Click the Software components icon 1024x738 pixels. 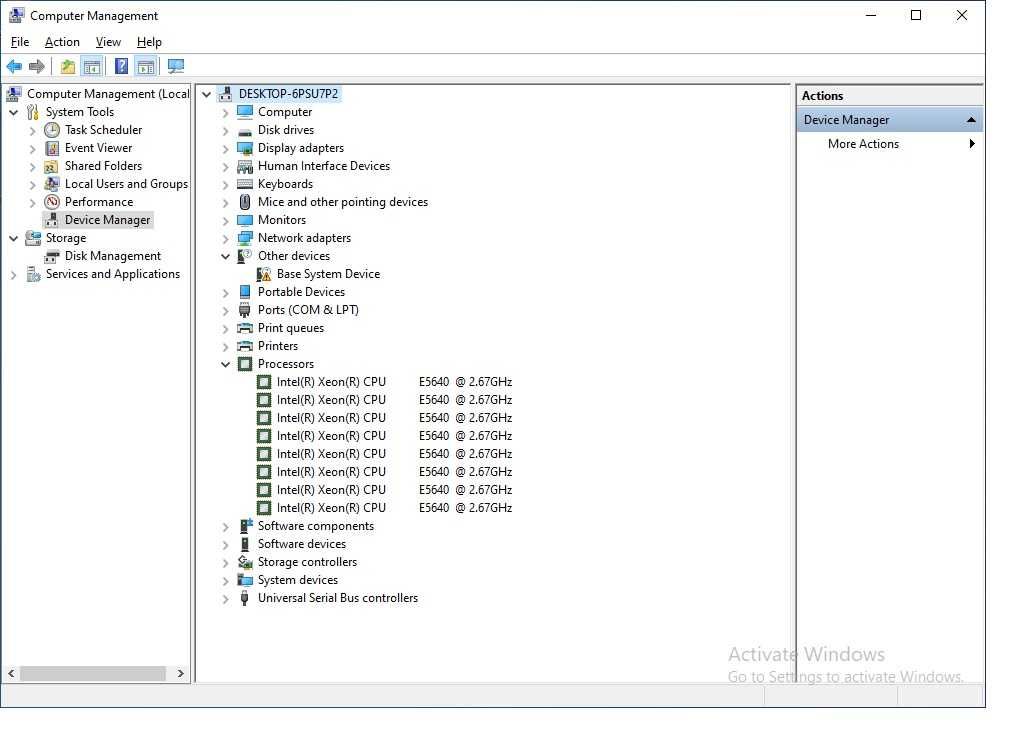tap(246, 526)
